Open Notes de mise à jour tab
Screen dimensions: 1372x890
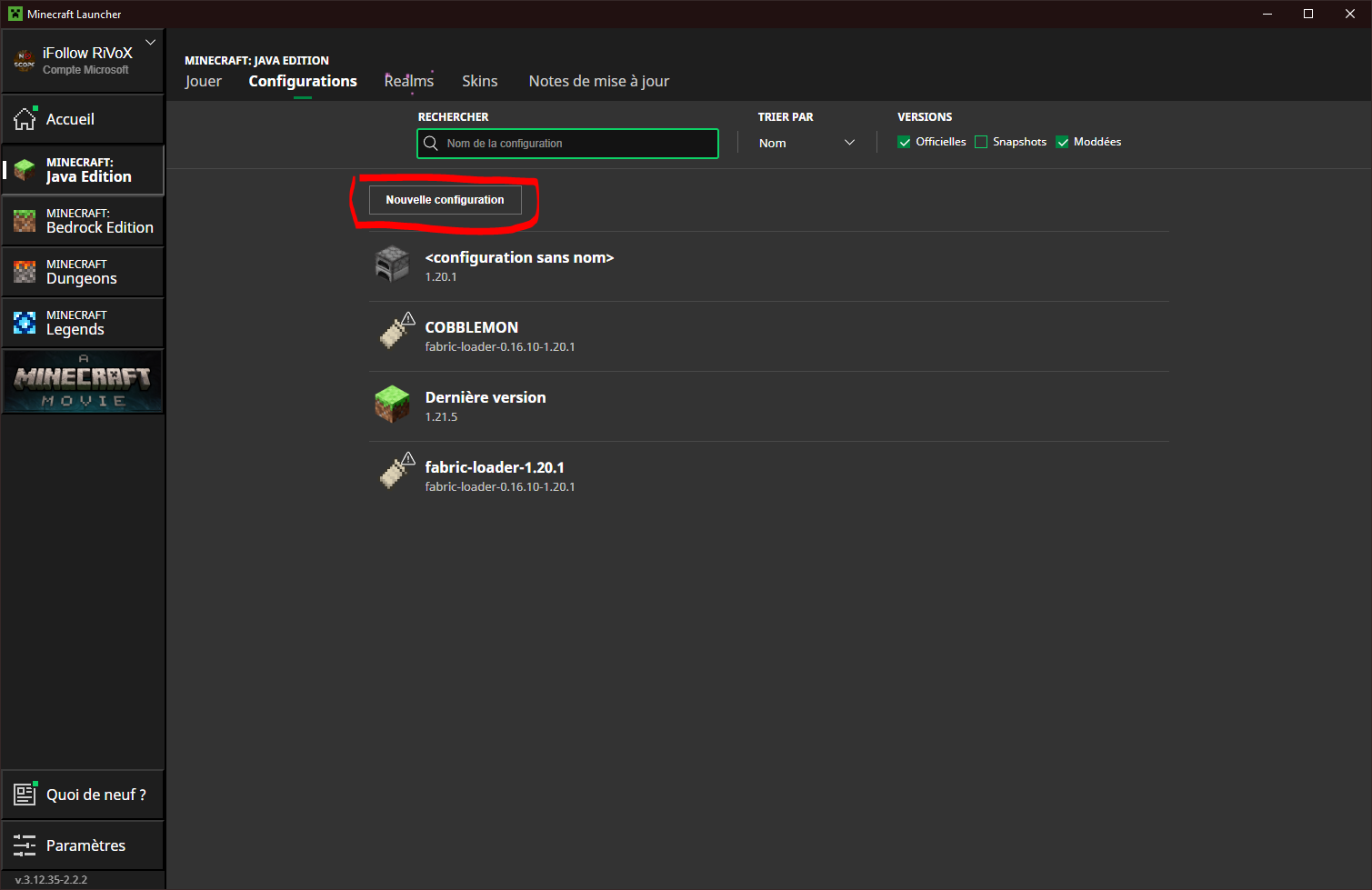click(599, 81)
